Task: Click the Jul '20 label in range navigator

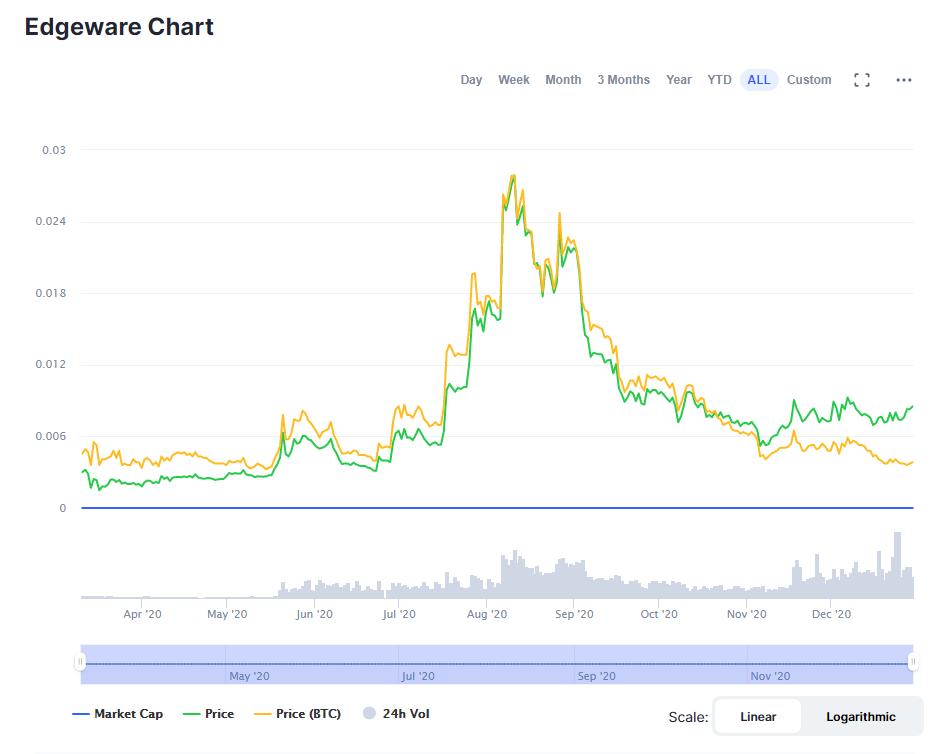Action: 418,676
